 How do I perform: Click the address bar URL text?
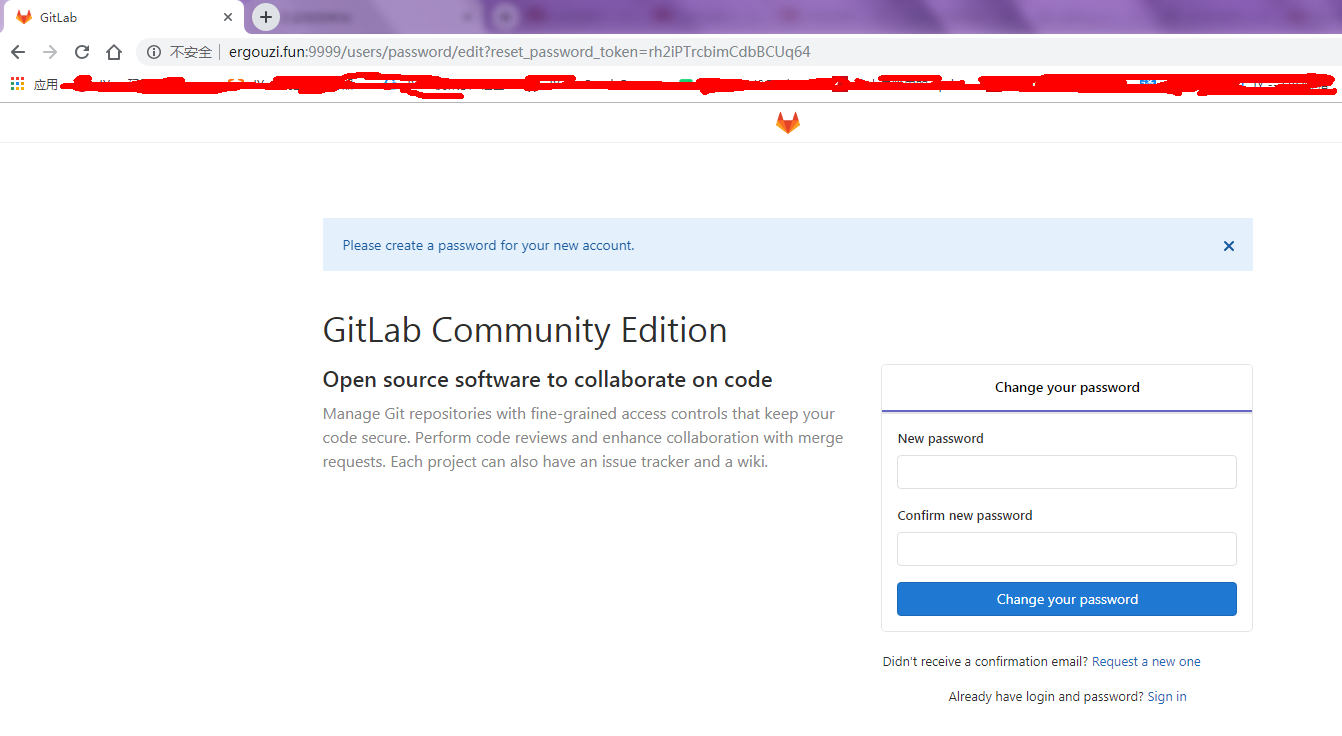point(519,52)
